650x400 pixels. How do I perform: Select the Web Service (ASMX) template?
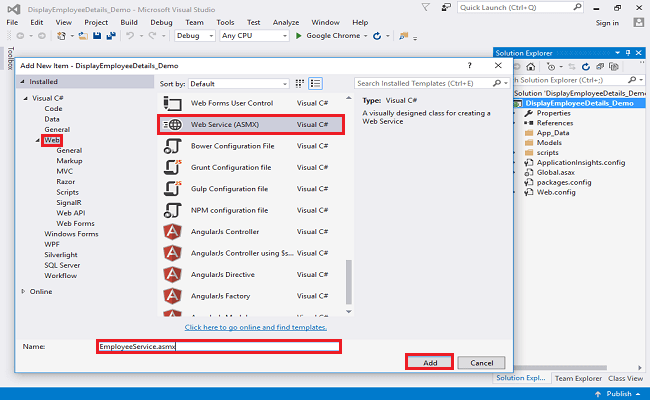tap(251, 124)
